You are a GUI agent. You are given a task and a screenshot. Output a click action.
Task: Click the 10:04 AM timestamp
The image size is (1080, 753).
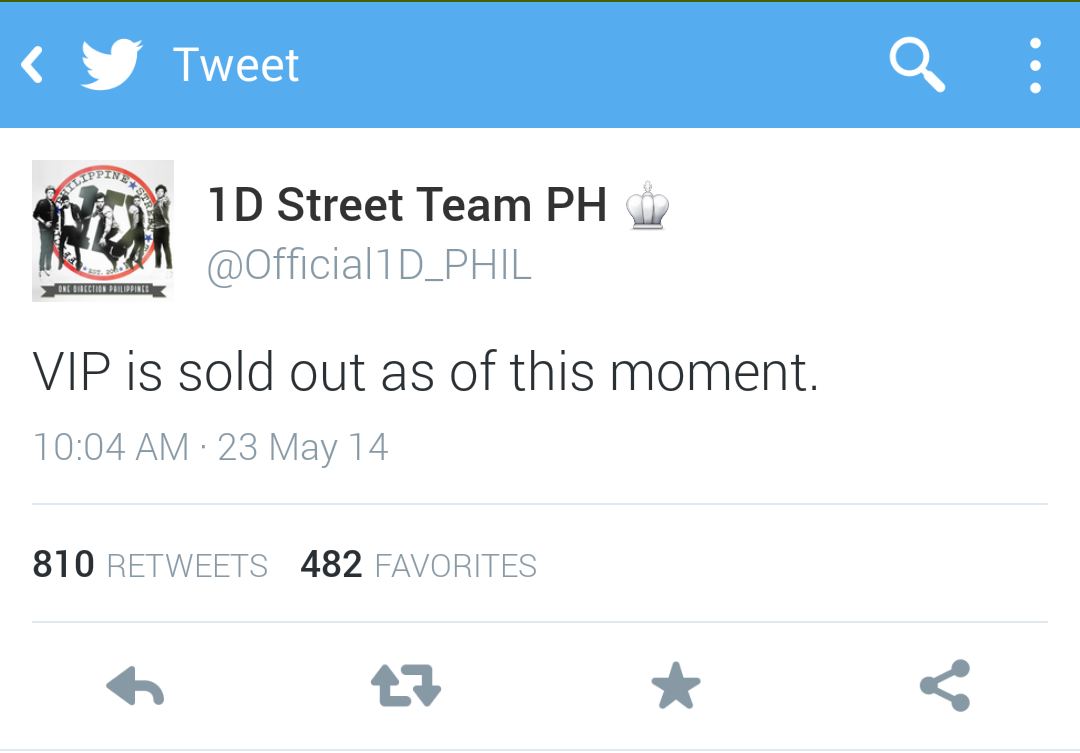[x=111, y=446]
